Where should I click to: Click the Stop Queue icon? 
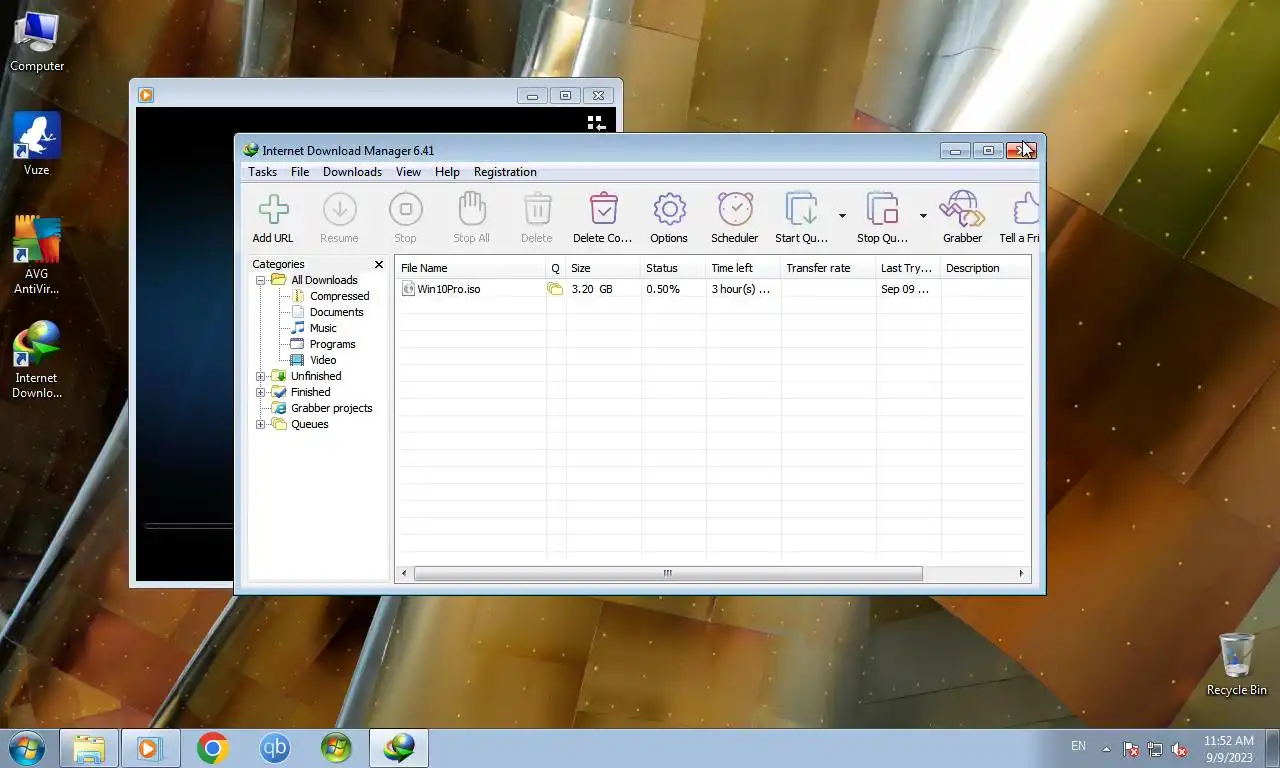883,209
